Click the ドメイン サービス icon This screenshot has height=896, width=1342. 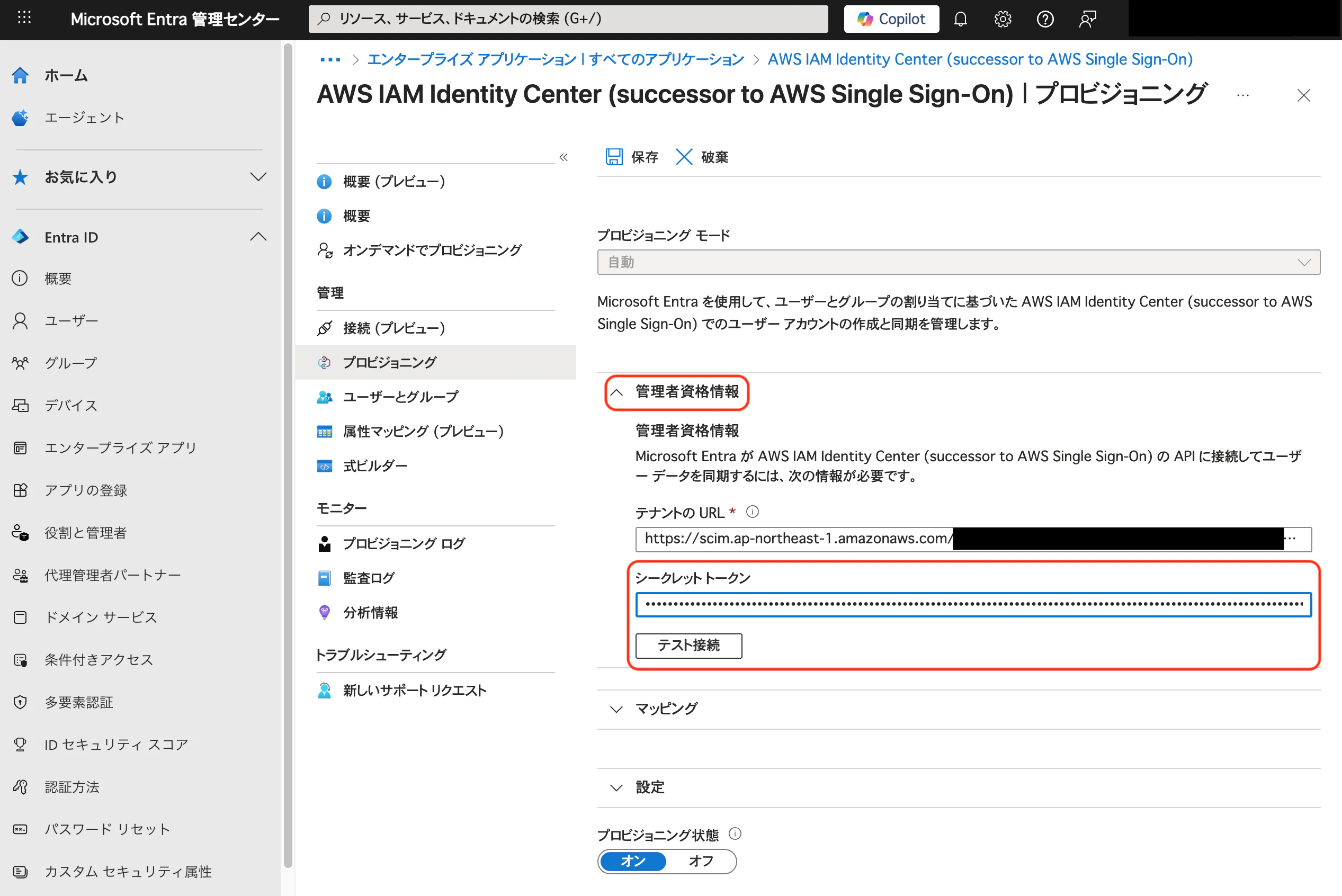(x=20, y=617)
